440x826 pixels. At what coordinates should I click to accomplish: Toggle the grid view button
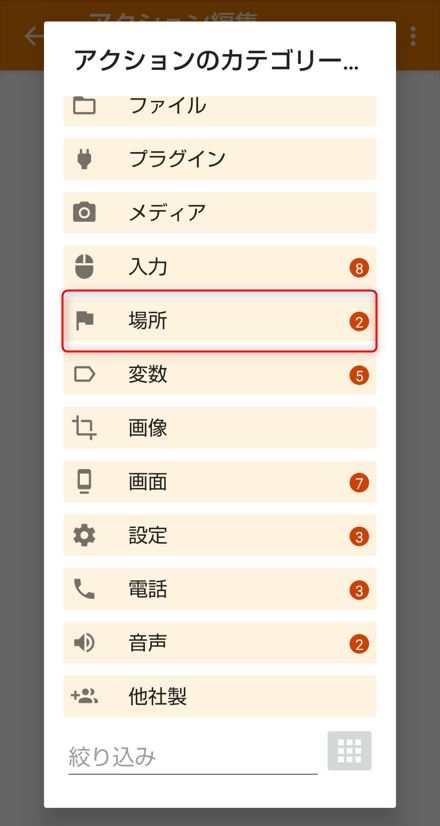click(349, 751)
